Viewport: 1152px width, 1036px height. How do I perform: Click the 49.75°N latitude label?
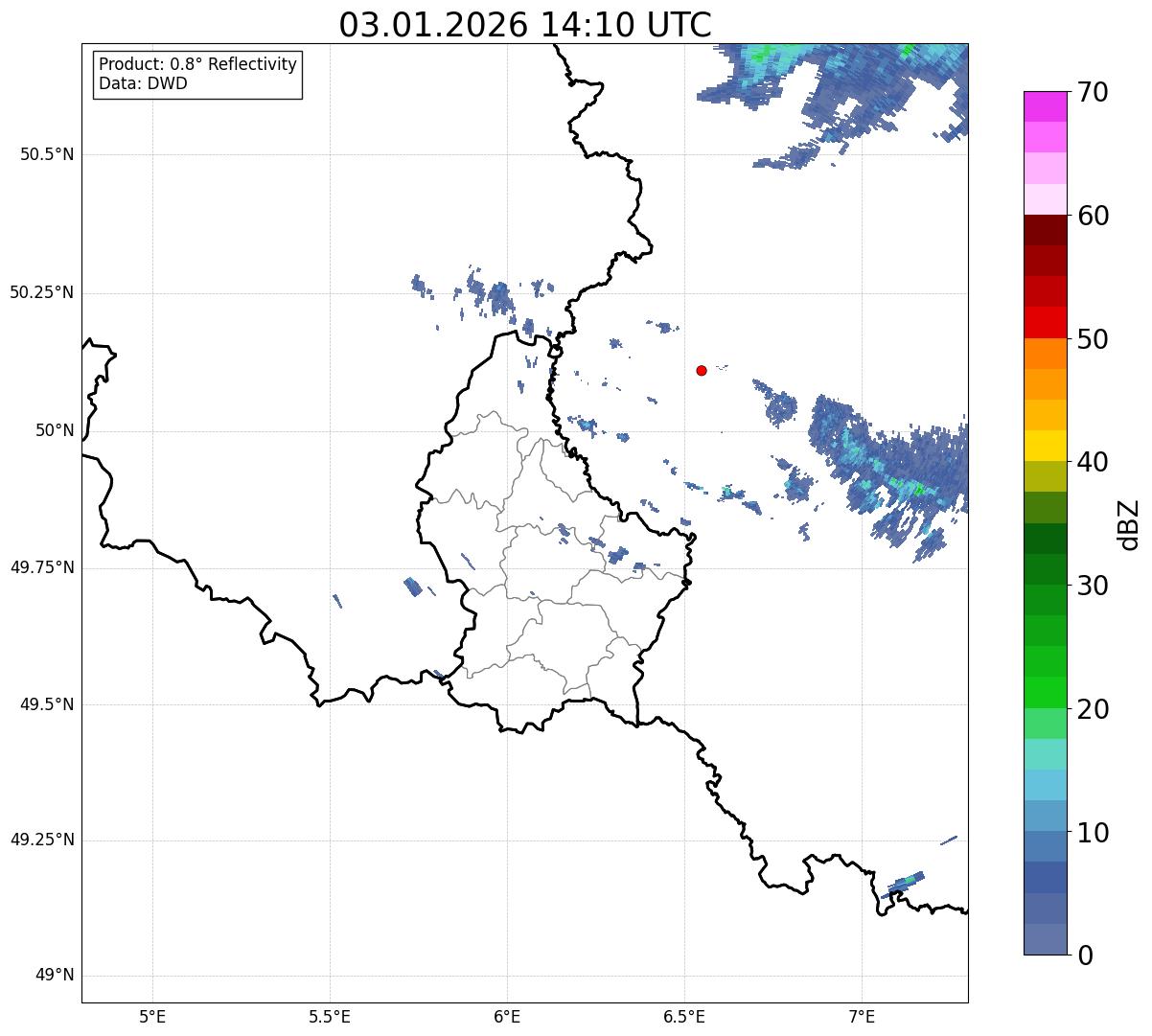(x=41, y=567)
